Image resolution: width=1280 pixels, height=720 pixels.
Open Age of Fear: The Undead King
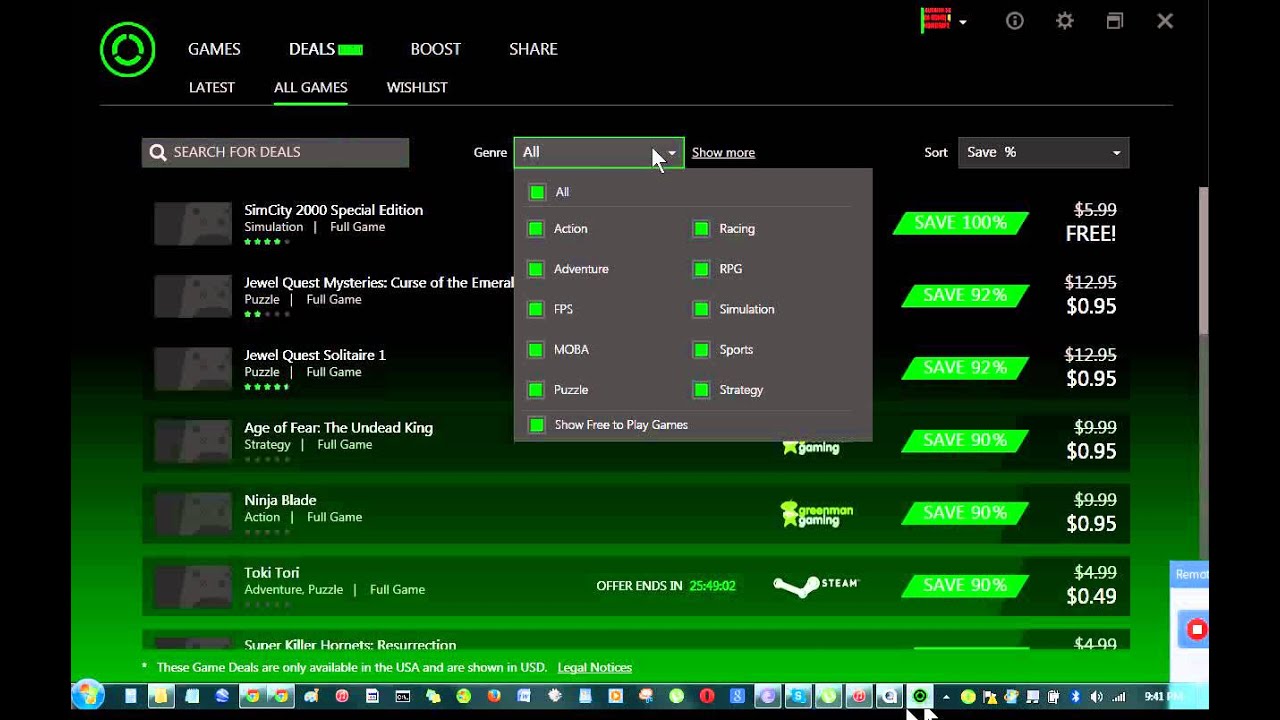pos(338,428)
